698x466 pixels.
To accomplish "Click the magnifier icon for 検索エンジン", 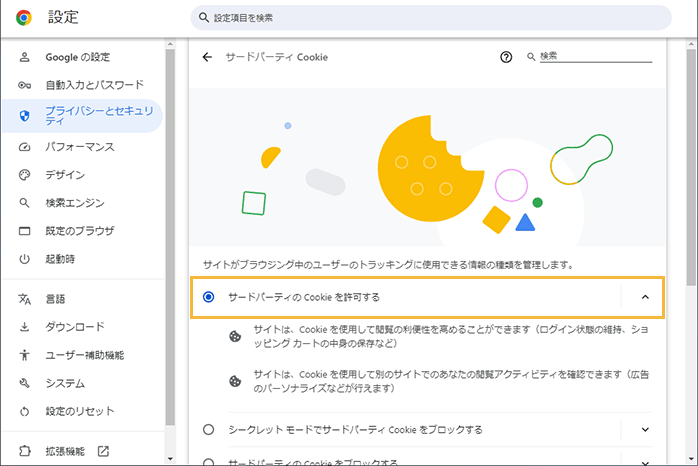I will coord(24,203).
